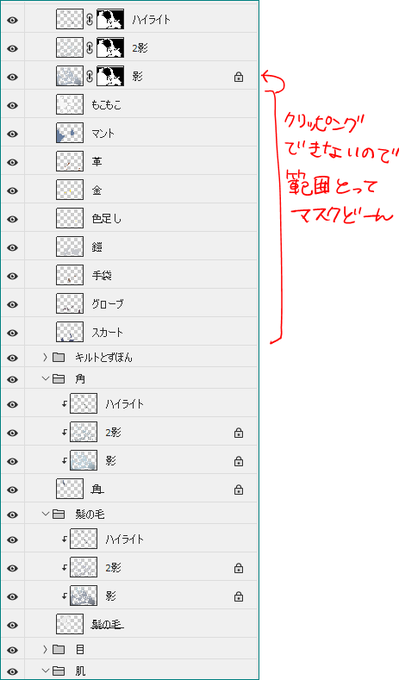
Task: Select the スカート layer name
Action: (x=107, y=333)
